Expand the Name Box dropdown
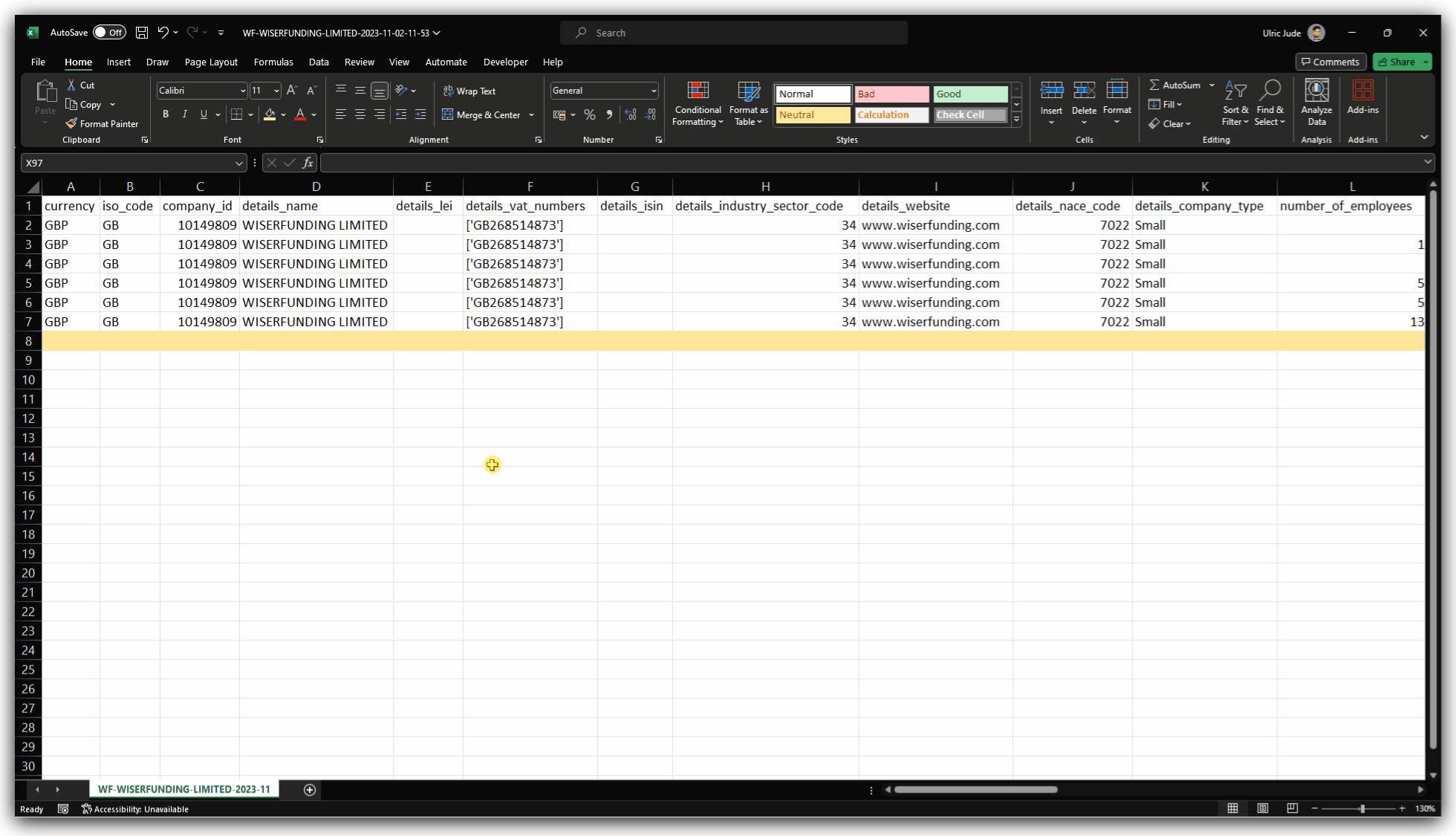 (x=239, y=163)
